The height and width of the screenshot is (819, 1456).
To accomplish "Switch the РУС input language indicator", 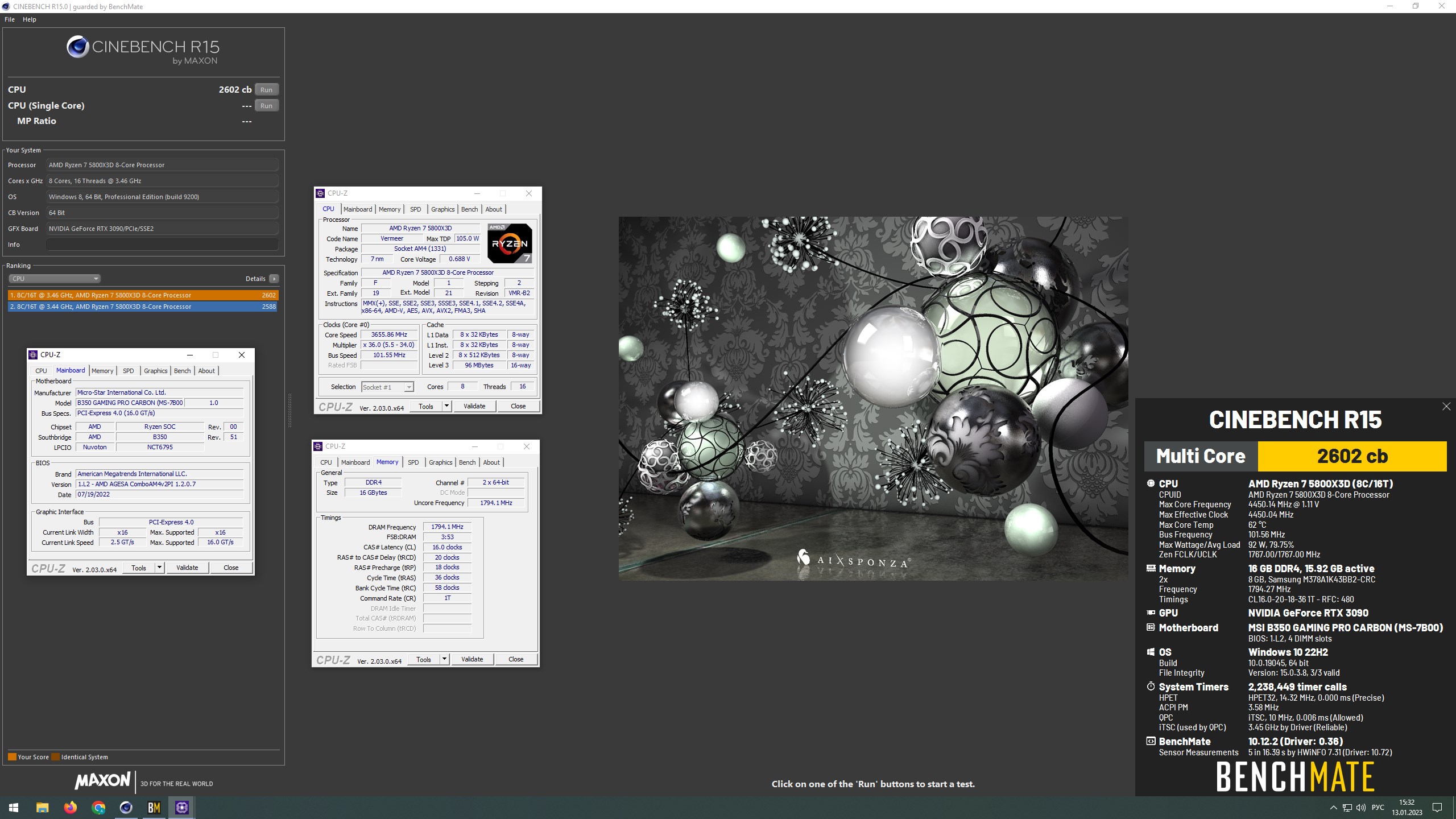I will pyautogui.click(x=1378, y=808).
